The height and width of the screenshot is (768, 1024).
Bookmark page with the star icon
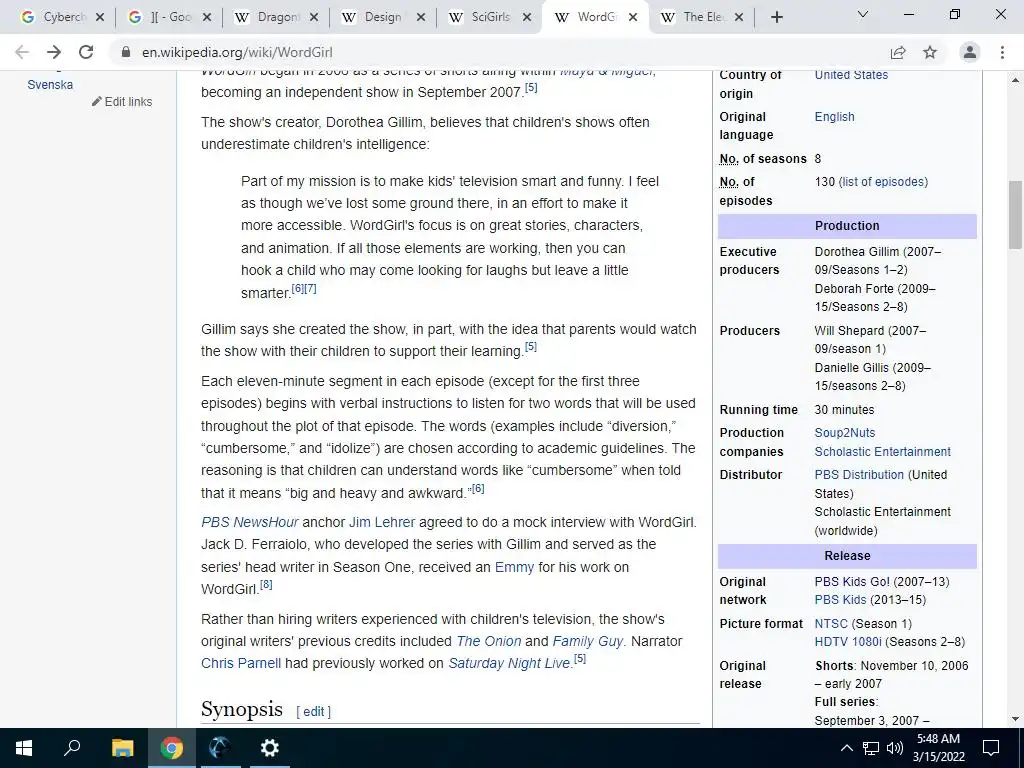click(930, 52)
